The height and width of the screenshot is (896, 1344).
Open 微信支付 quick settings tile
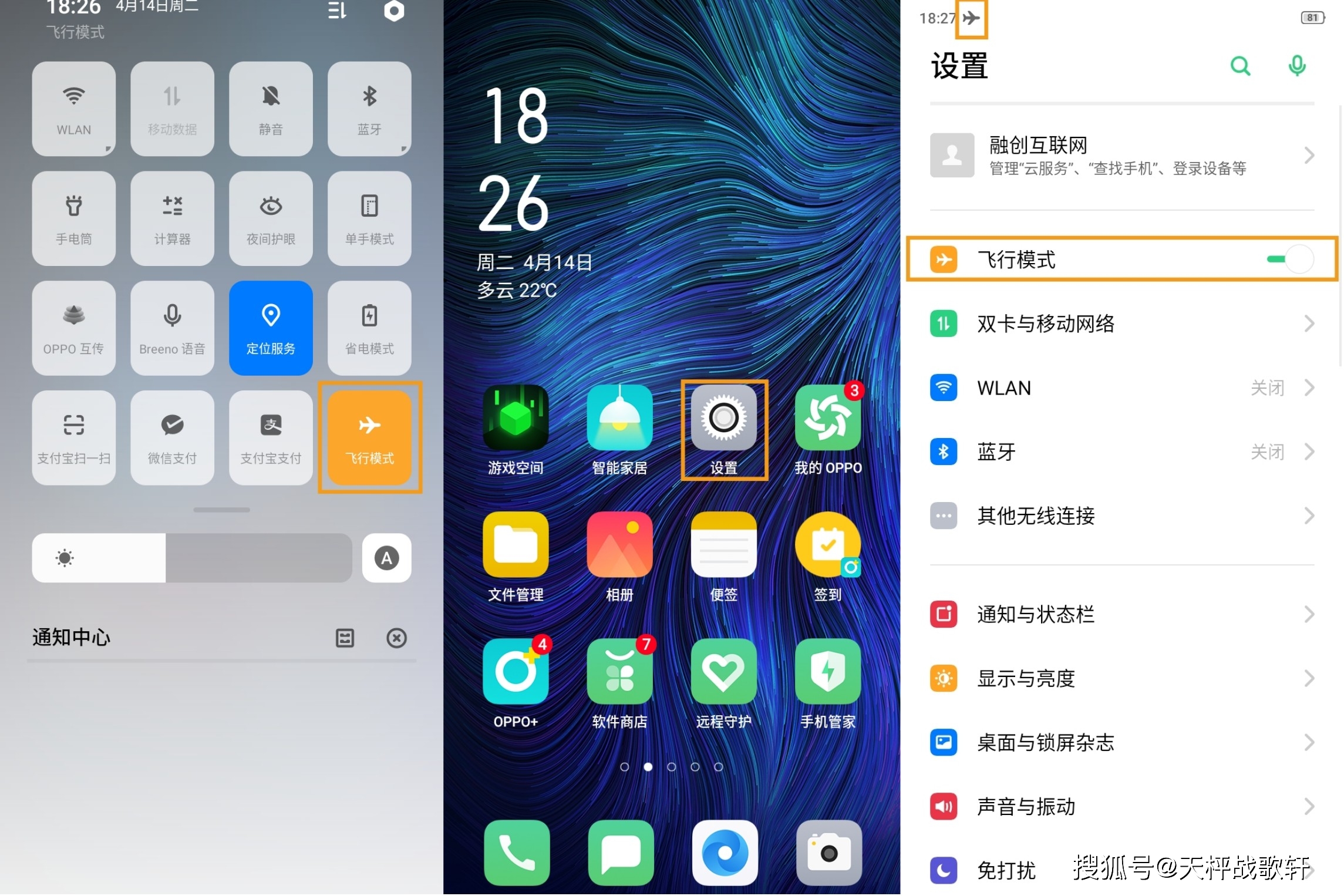pos(171,437)
